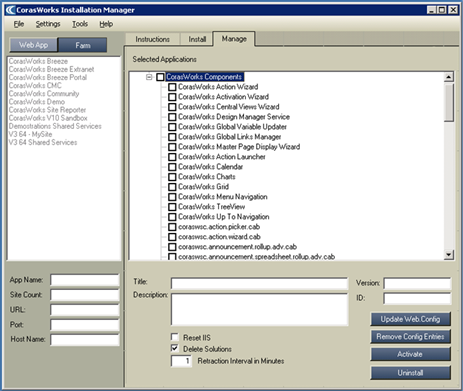Check CorasWorks Action Wizard checkbox
Image resolution: width=463 pixels, height=391 pixels.
172,87
